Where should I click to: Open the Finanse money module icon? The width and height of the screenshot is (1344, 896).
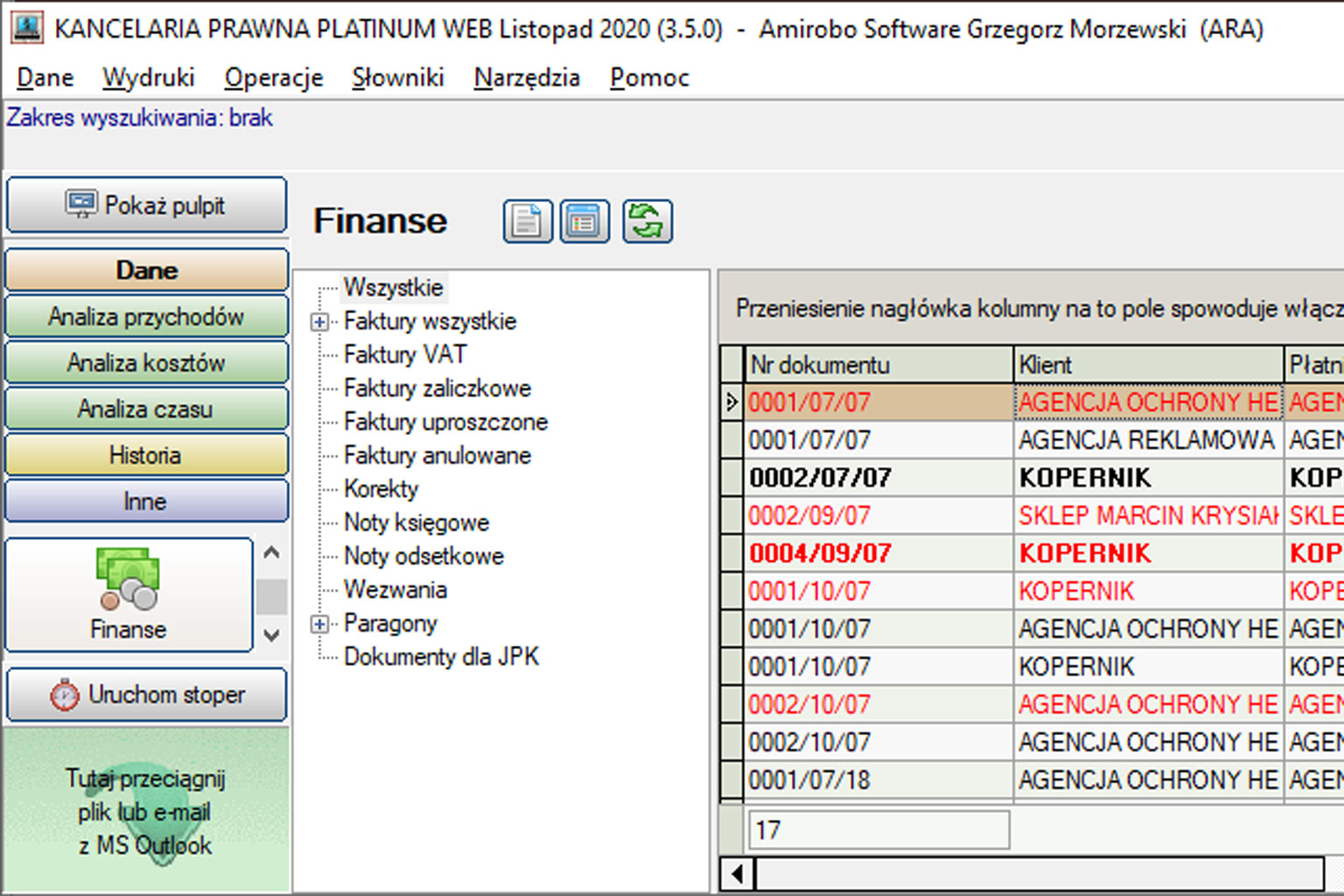click(129, 580)
